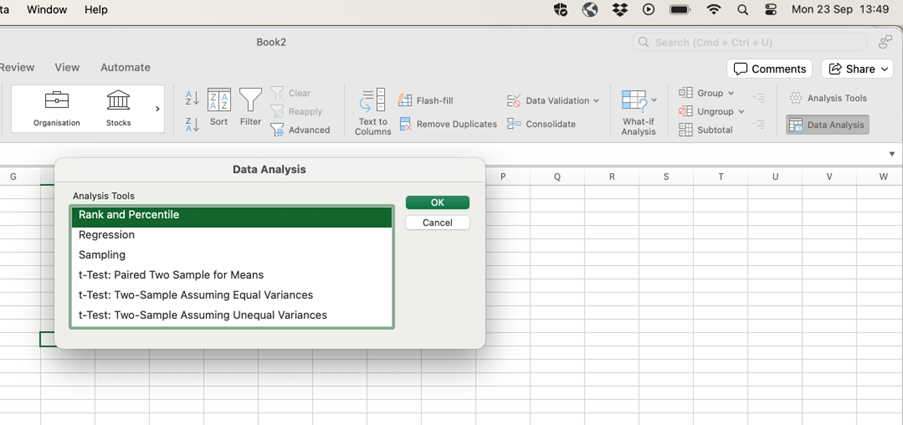The height and width of the screenshot is (425, 903).
Task: Cancel the Data Analysis dialog
Action: pyautogui.click(x=437, y=222)
